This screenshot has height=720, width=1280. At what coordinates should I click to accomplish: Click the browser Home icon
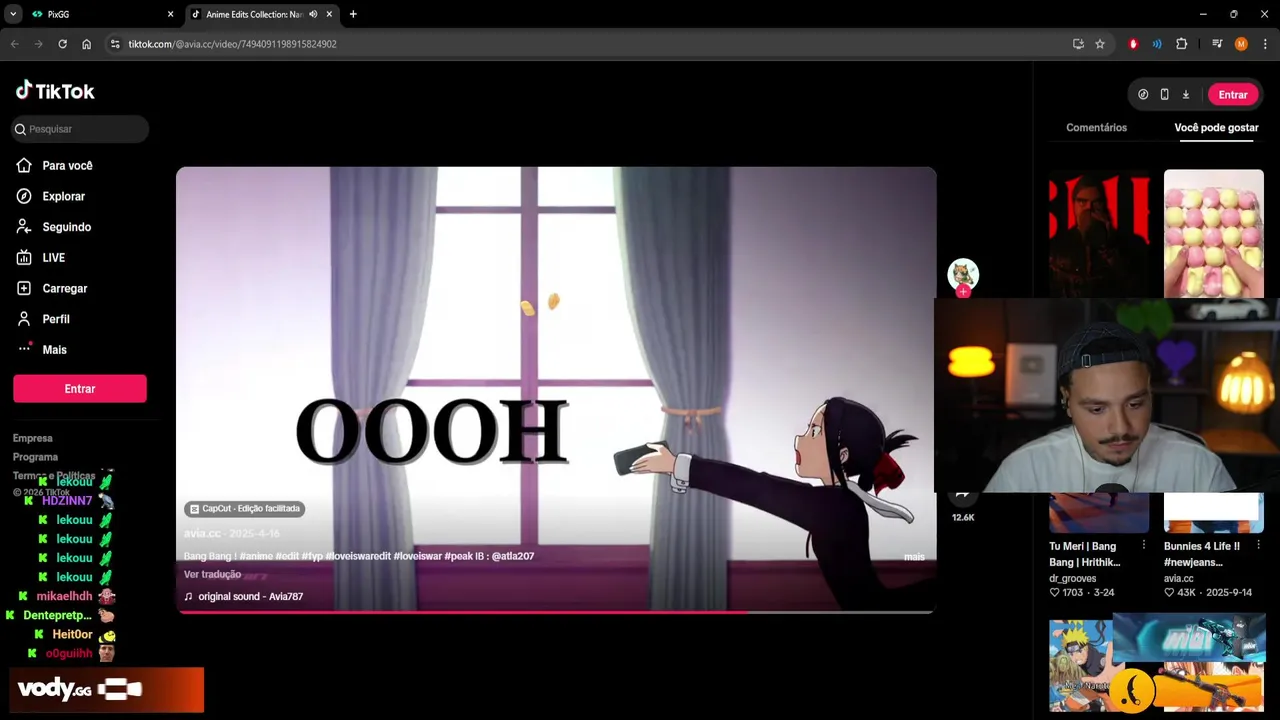[x=87, y=44]
